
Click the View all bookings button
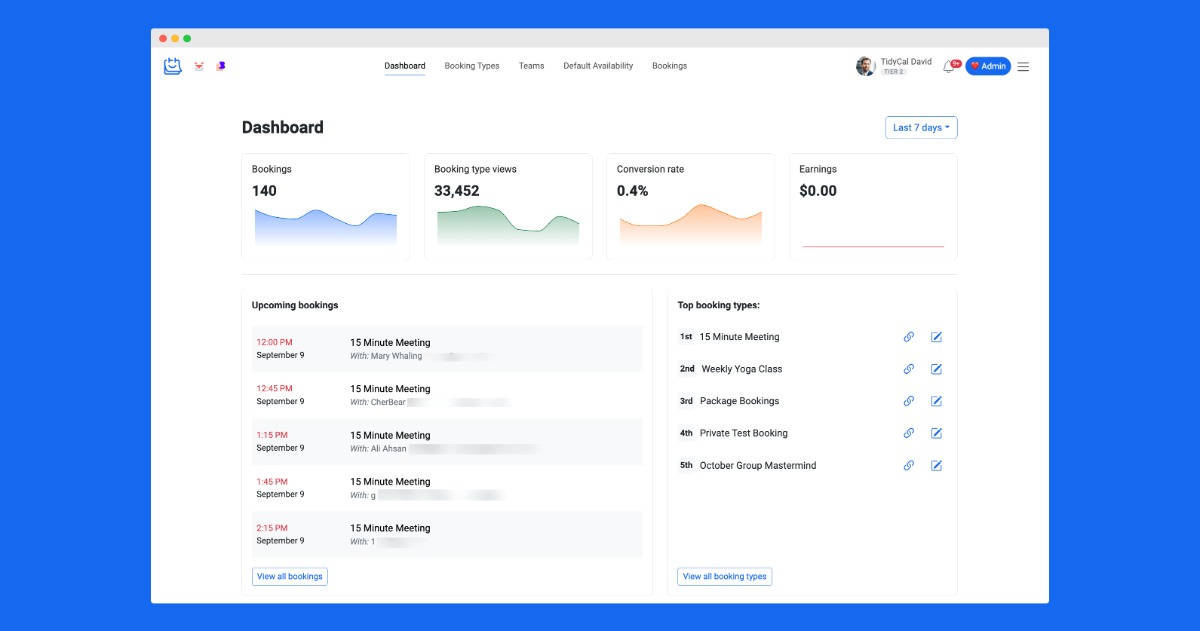289,576
